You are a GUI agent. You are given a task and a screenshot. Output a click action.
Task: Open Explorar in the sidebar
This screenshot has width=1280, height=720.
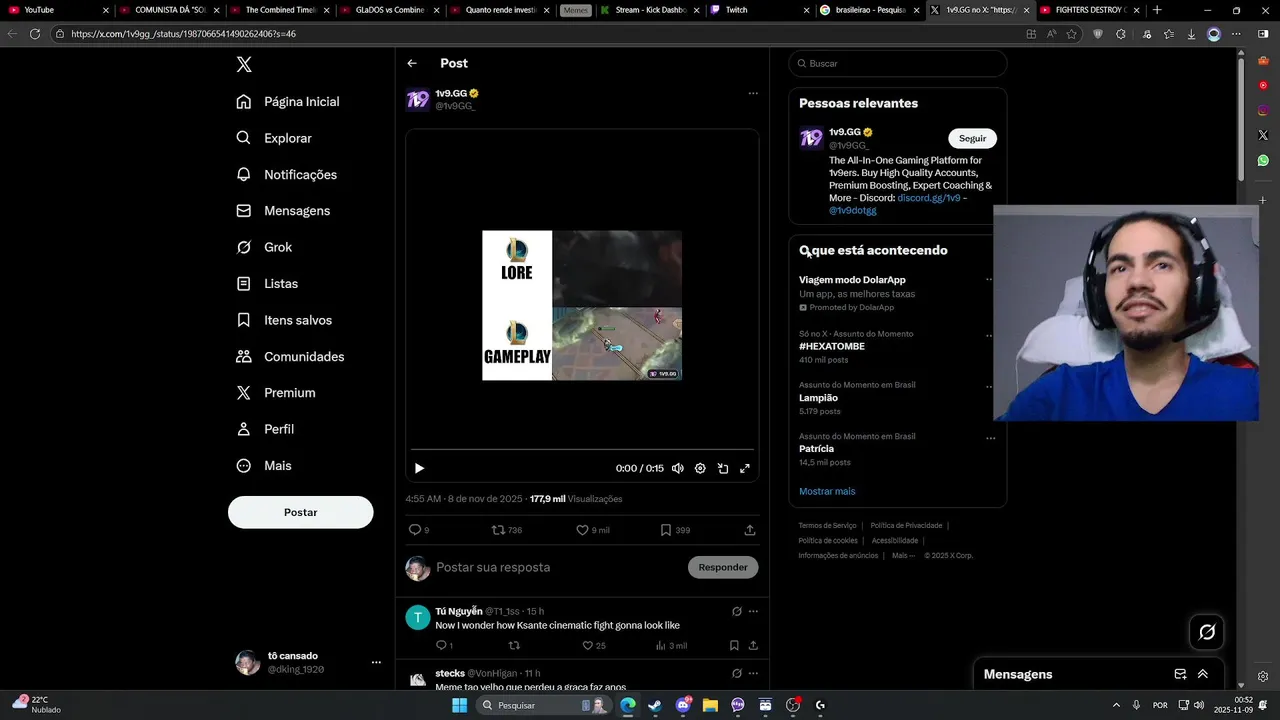274,138
